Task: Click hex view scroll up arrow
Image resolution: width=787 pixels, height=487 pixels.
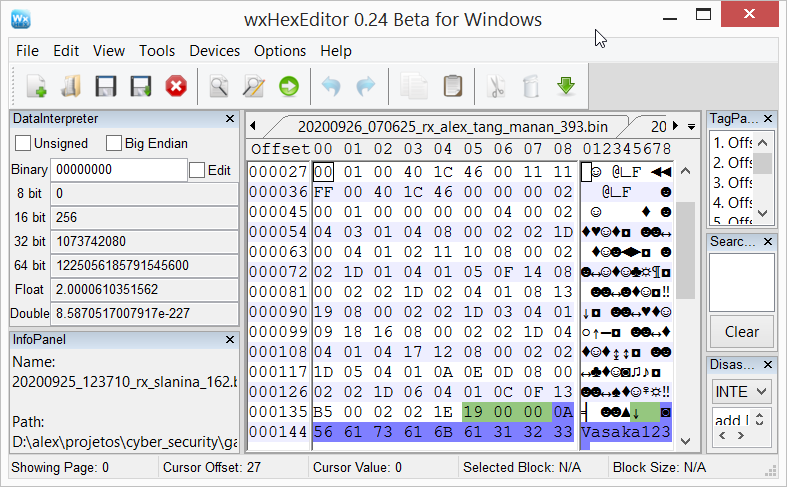Action: coord(686,171)
